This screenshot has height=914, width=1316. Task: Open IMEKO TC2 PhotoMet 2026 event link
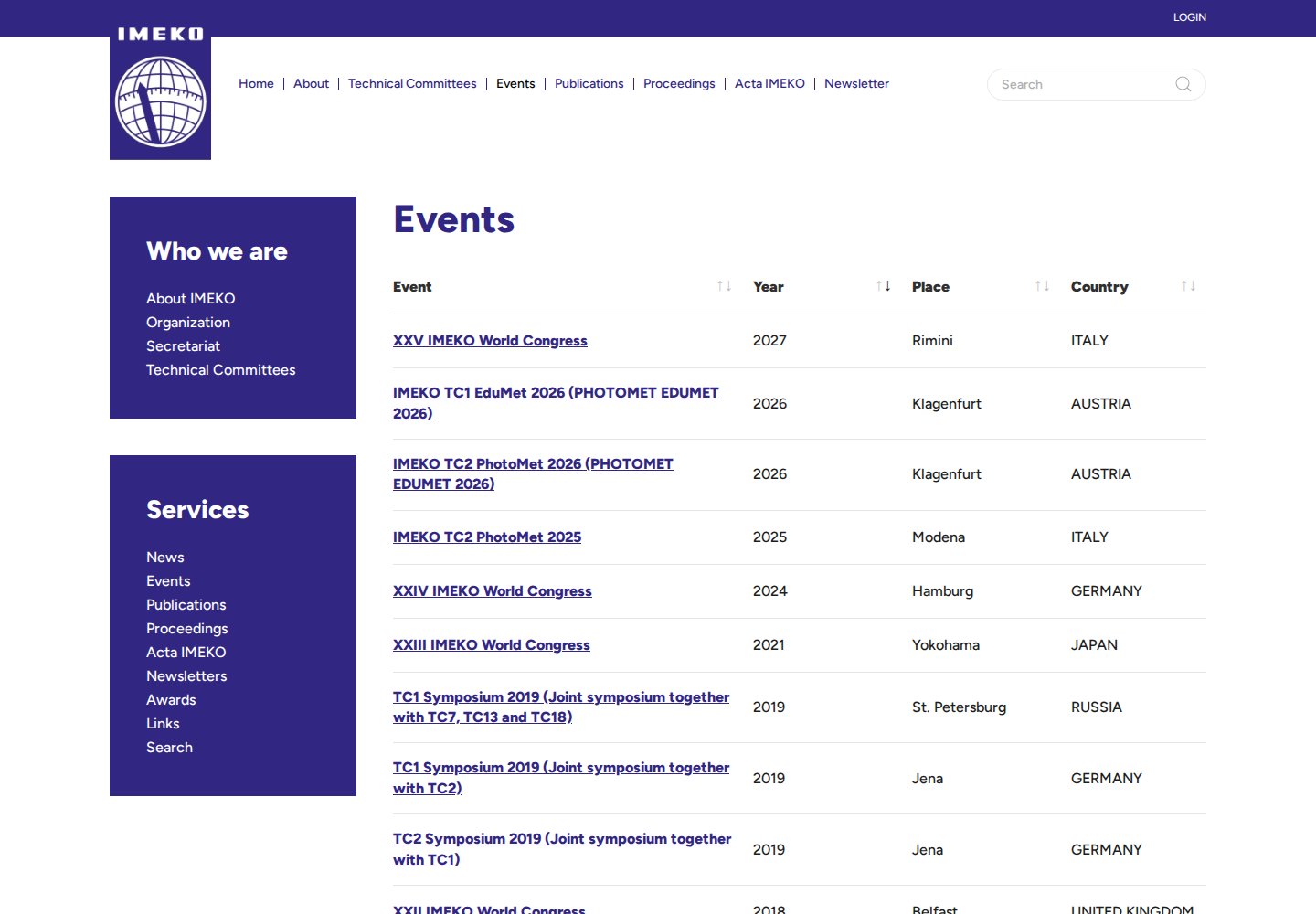(x=533, y=473)
